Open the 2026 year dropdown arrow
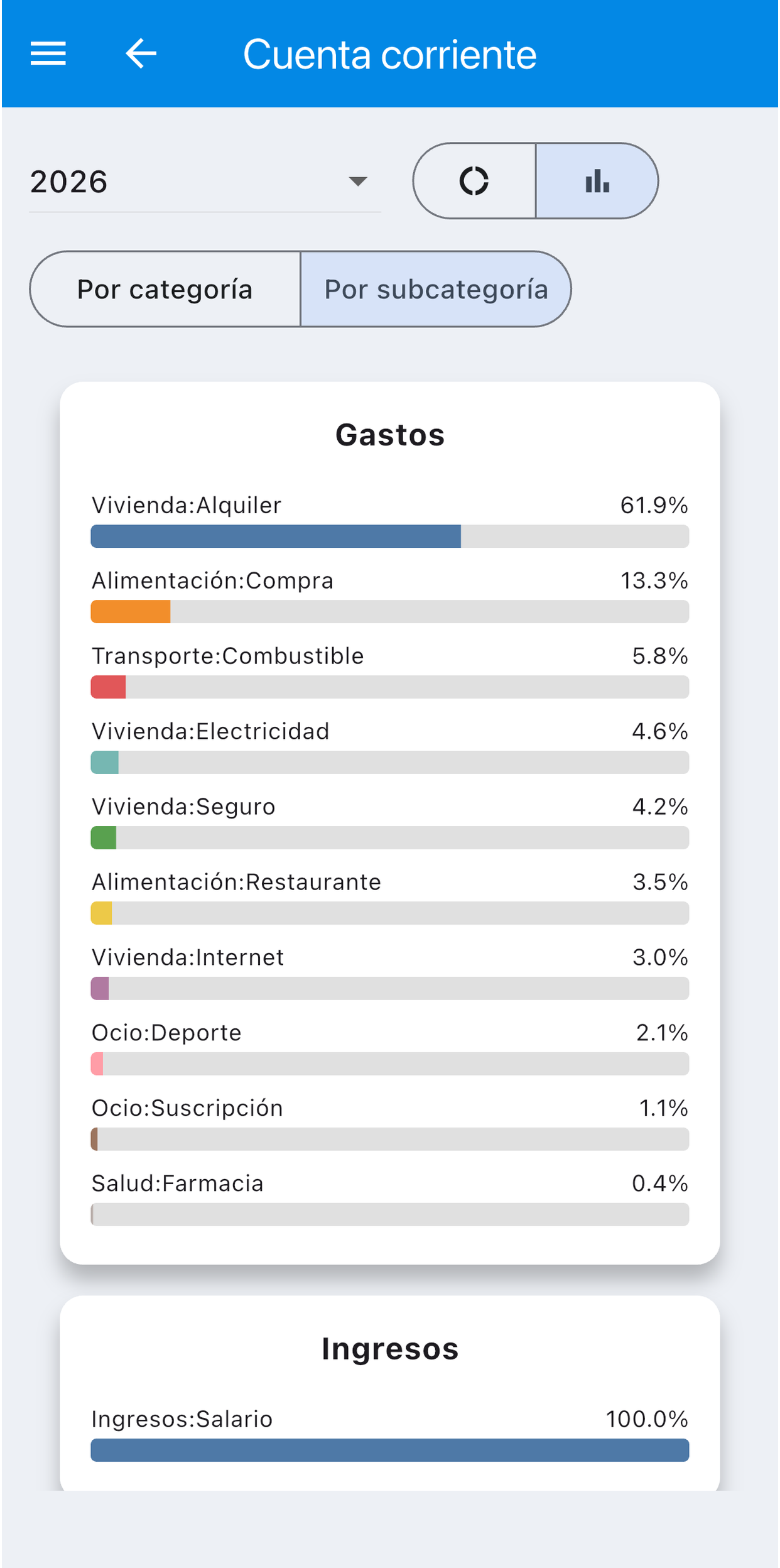780x1568 pixels. (357, 182)
